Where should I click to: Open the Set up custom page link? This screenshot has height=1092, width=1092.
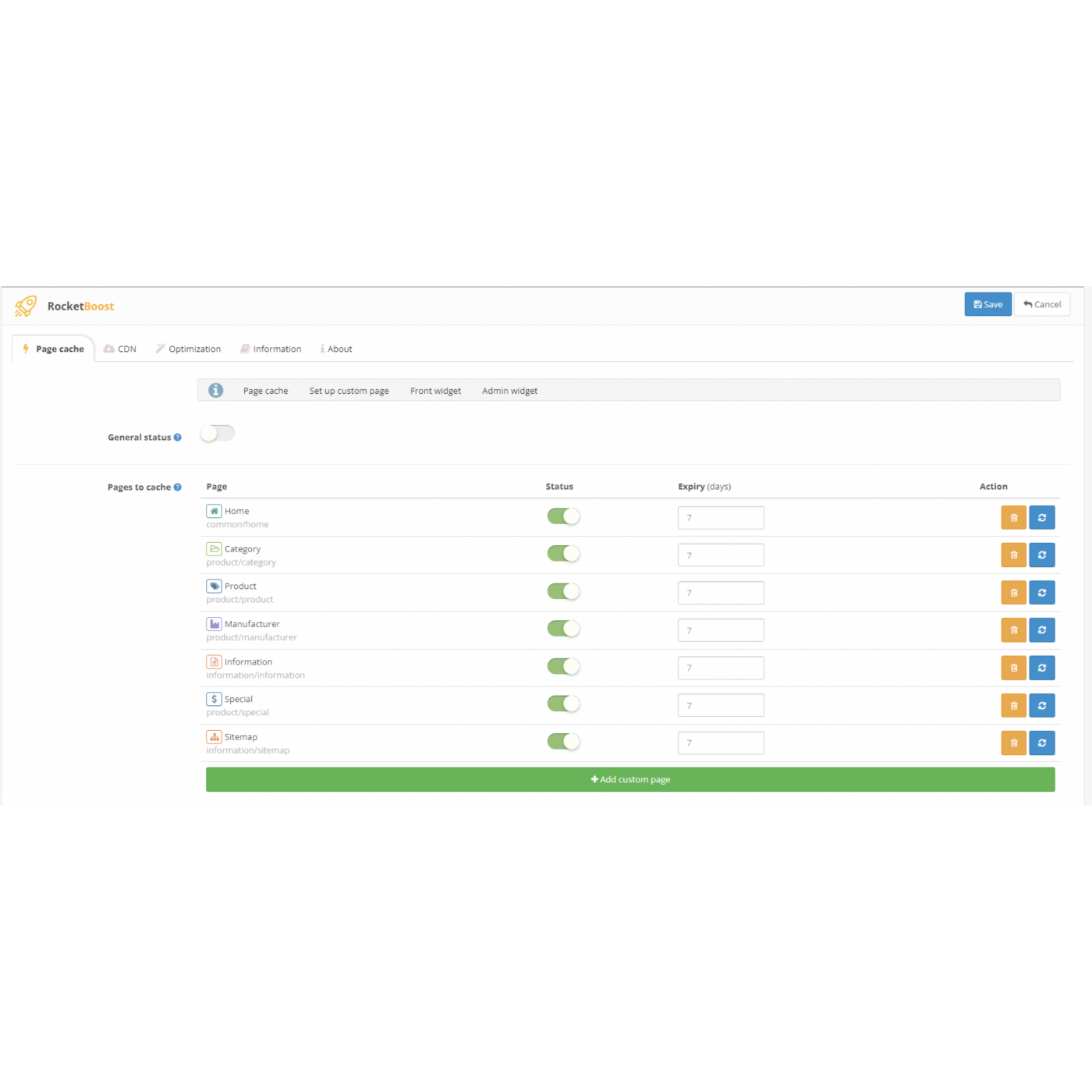coord(349,391)
